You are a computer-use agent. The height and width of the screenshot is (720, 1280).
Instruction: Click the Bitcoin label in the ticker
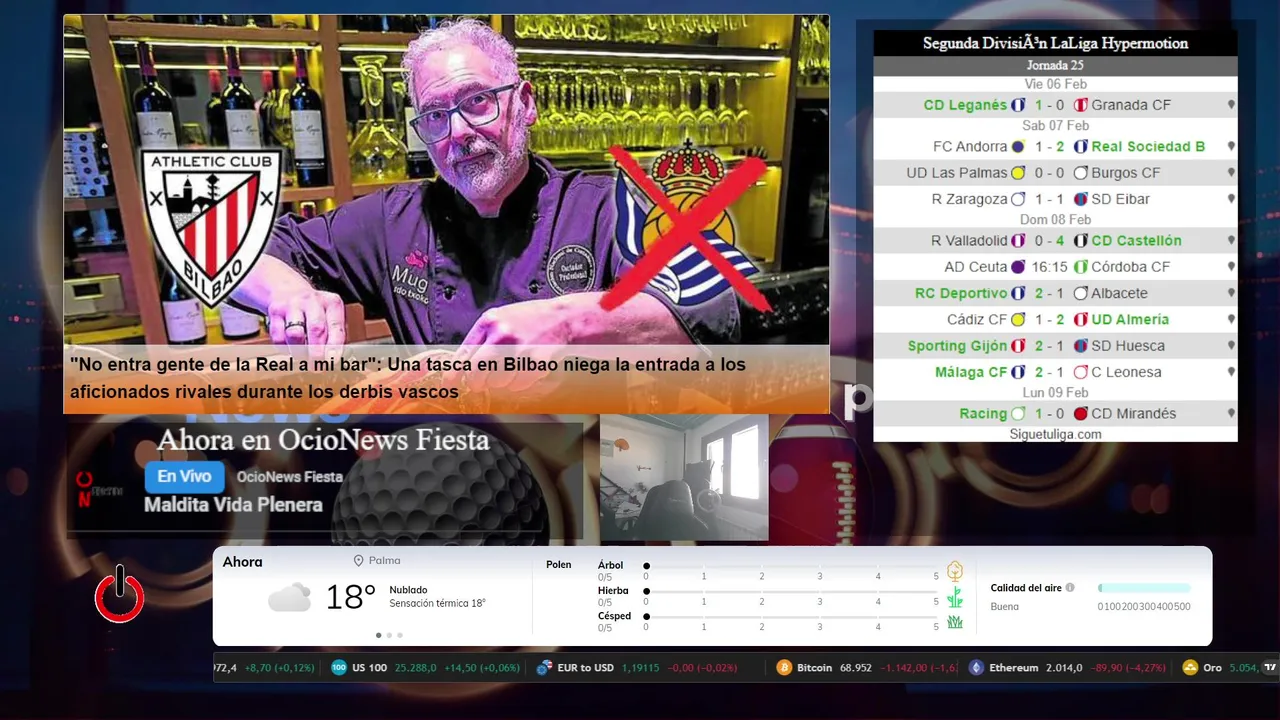(814, 668)
